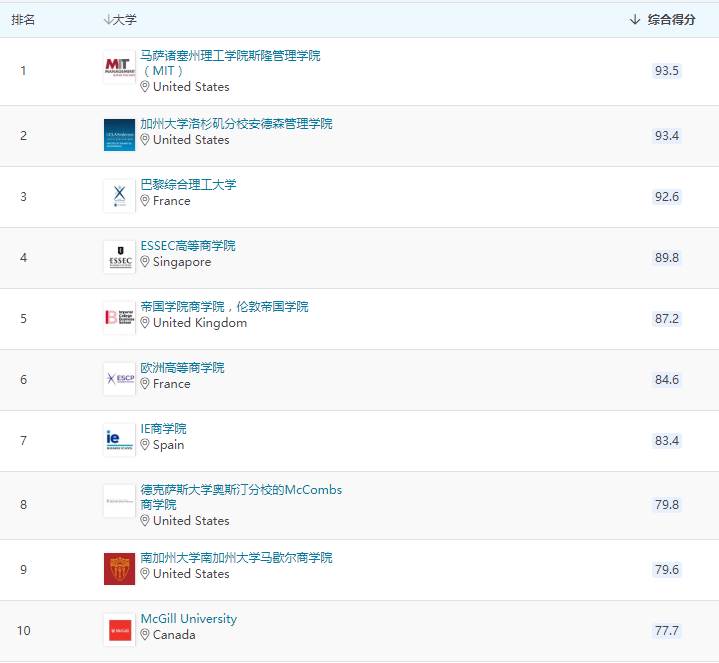Select the ESCP logo icon
This screenshot has width=719, height=663.
119,379
